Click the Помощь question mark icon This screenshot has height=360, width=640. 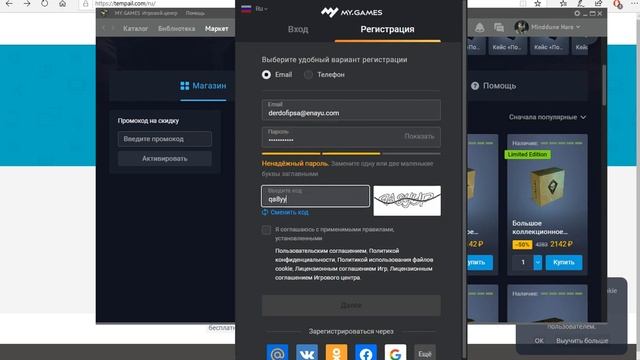coord(475,86)
